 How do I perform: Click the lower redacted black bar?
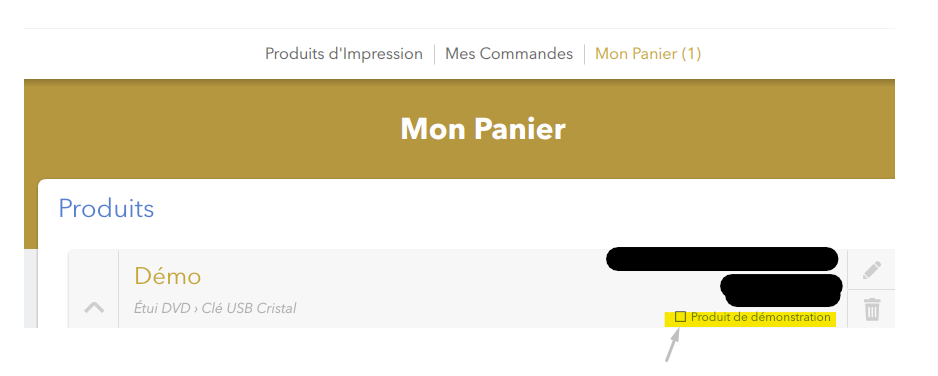[x=781, y=290]
